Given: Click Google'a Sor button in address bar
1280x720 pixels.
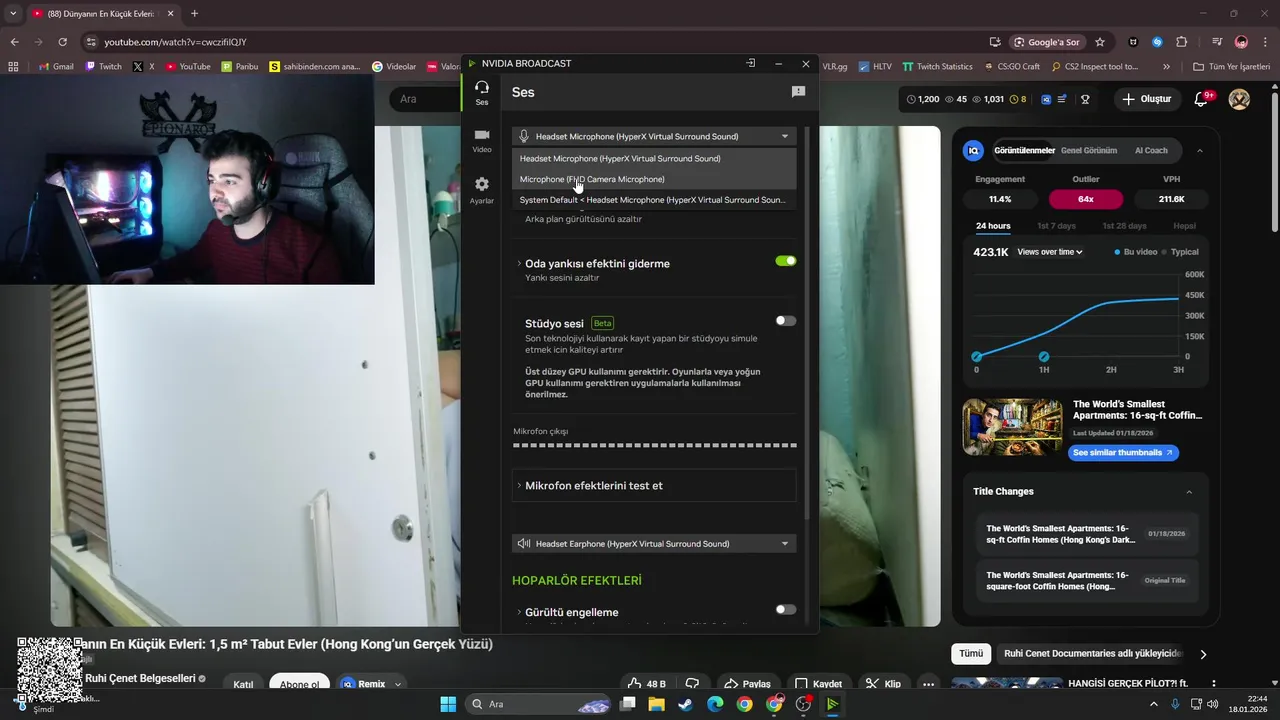Looking at the screenshot, I should (x=1046, y=42).
